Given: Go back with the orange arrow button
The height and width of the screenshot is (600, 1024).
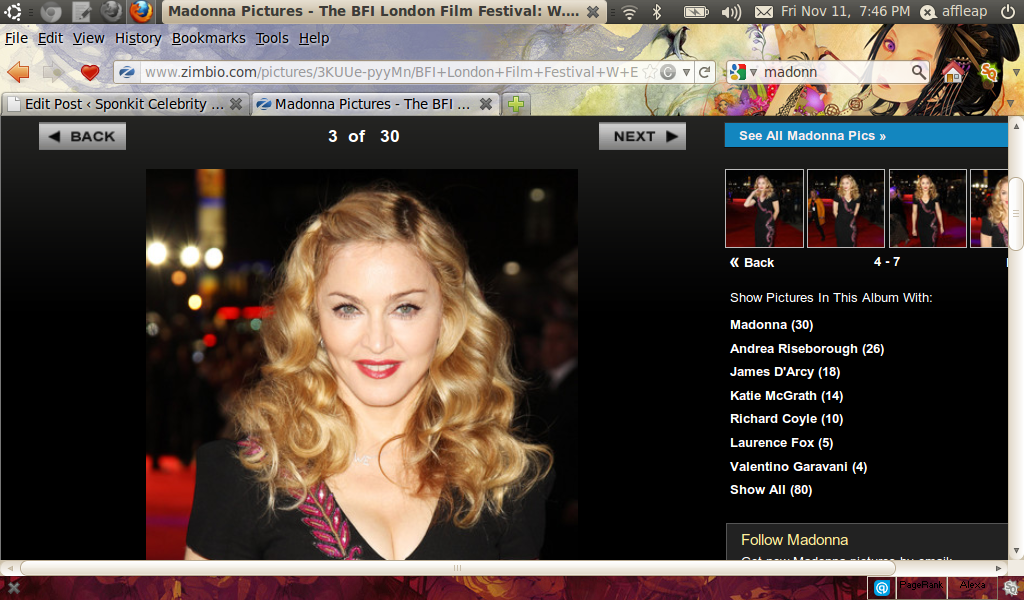Looking at the screenshot, I should [19, 71].
